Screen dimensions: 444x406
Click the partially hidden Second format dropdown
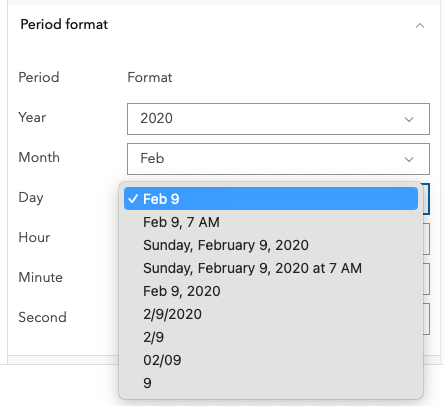pos(426,319)
